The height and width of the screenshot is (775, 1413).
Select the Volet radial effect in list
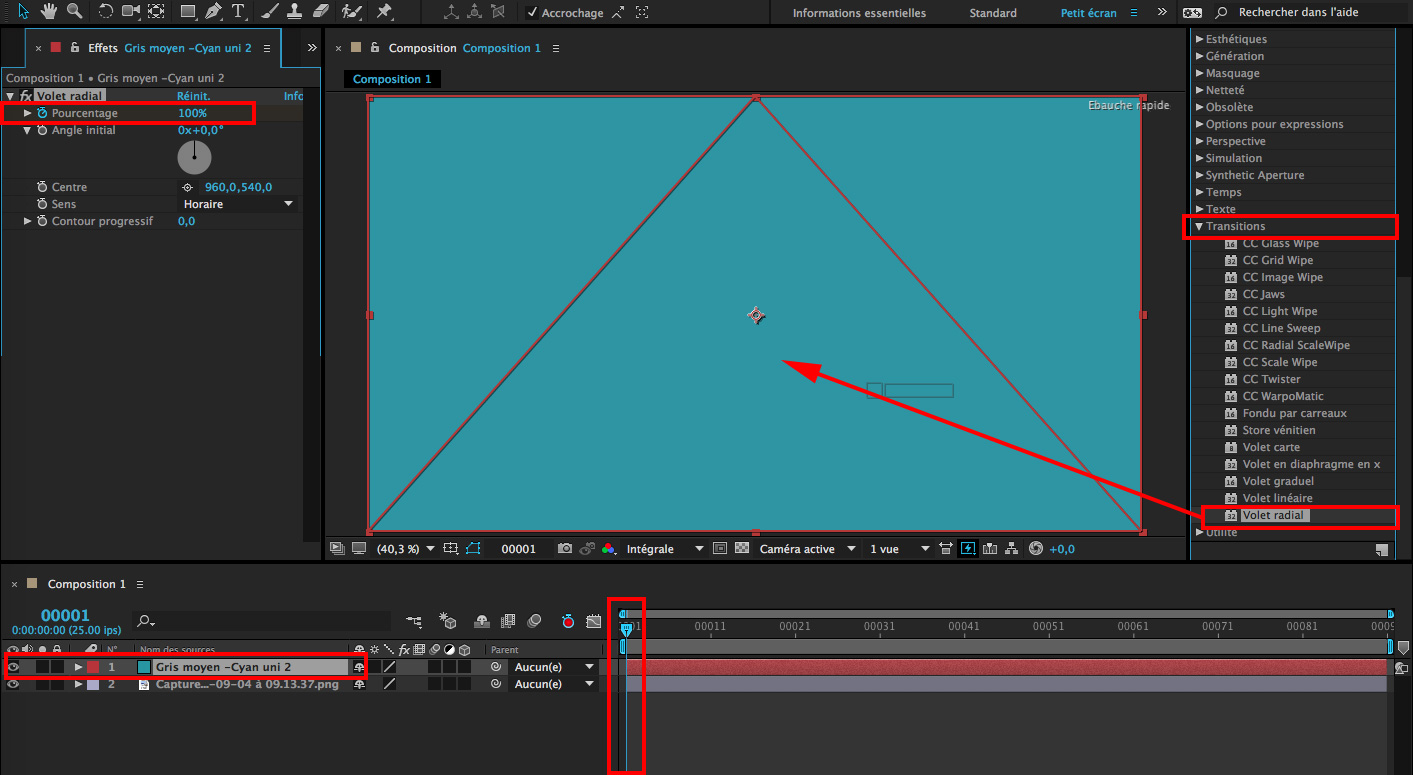click(1274, 515)
